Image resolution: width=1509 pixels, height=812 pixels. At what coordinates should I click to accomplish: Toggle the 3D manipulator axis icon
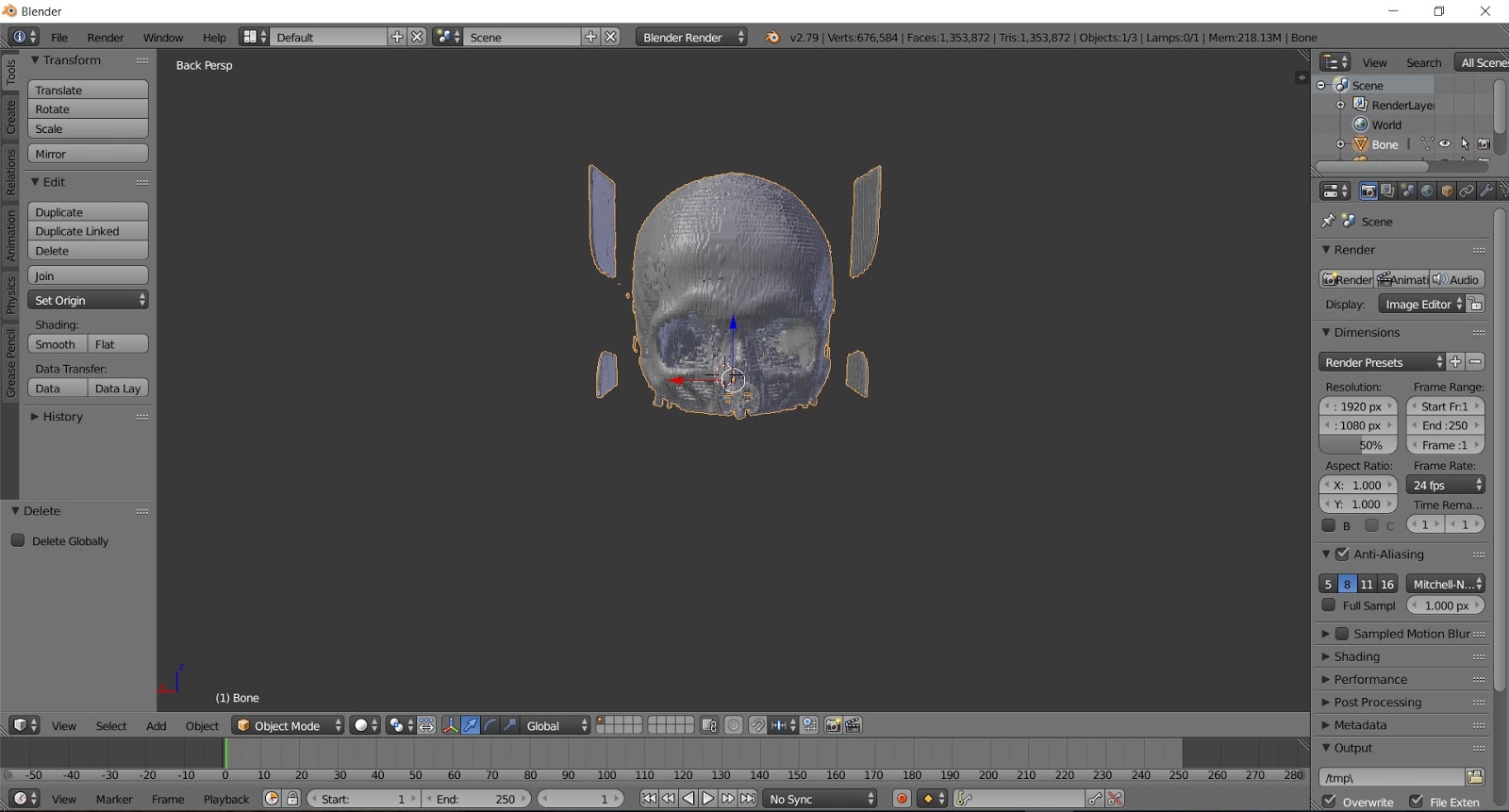451,725
